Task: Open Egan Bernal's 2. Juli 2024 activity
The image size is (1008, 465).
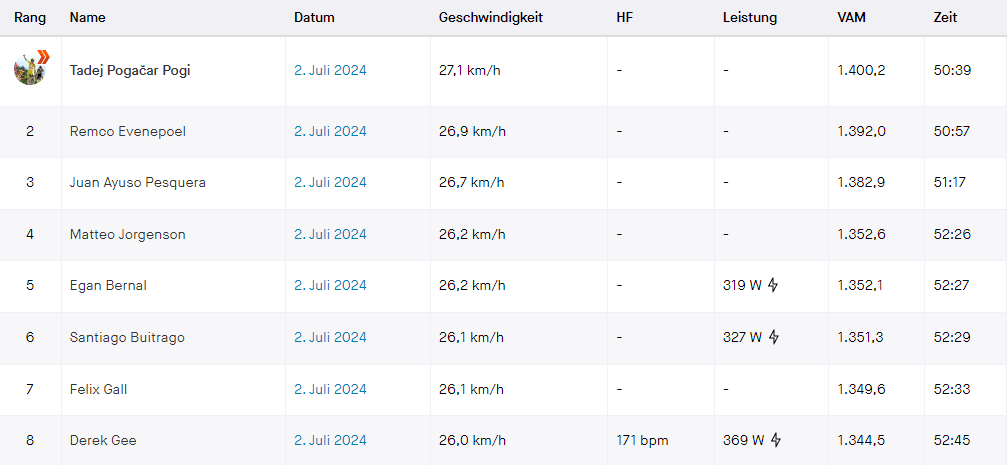Action: 330,286
